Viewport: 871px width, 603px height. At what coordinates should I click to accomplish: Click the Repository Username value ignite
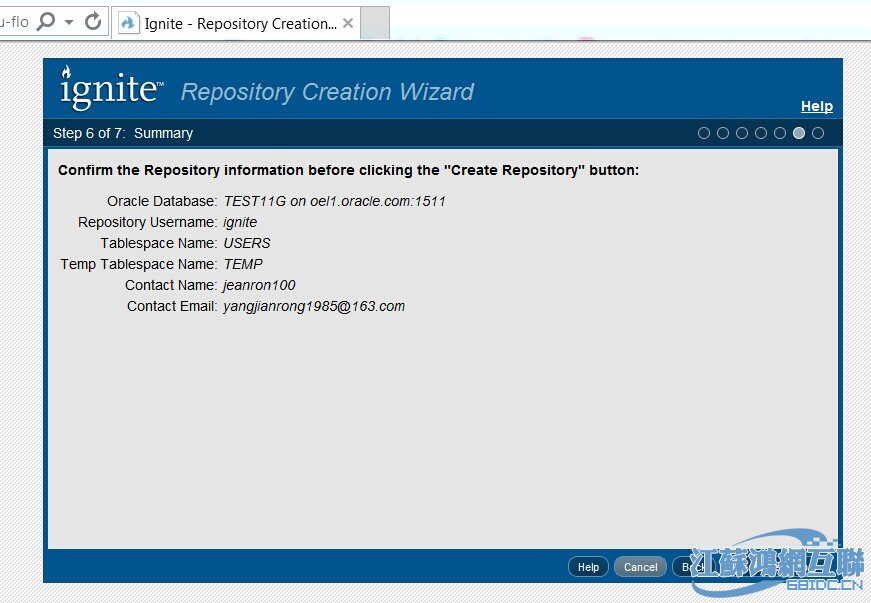coord(240,223)
